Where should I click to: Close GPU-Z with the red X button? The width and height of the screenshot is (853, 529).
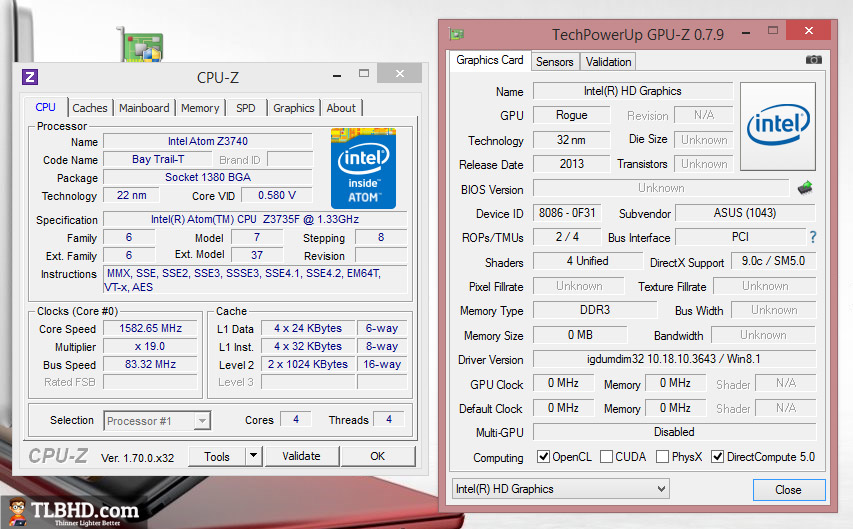(808, 30)
